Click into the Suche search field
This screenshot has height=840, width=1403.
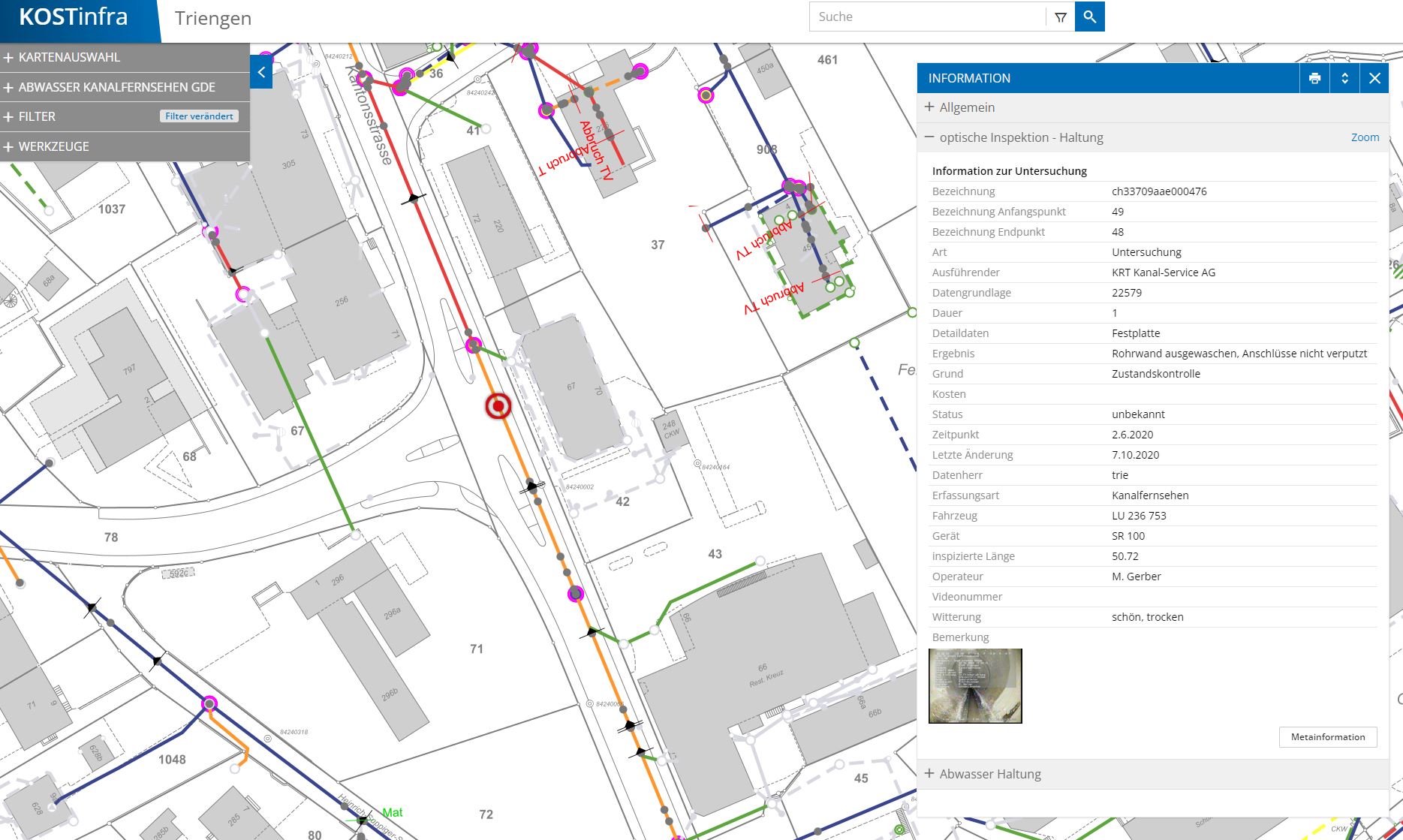click(x=926, y=17)
